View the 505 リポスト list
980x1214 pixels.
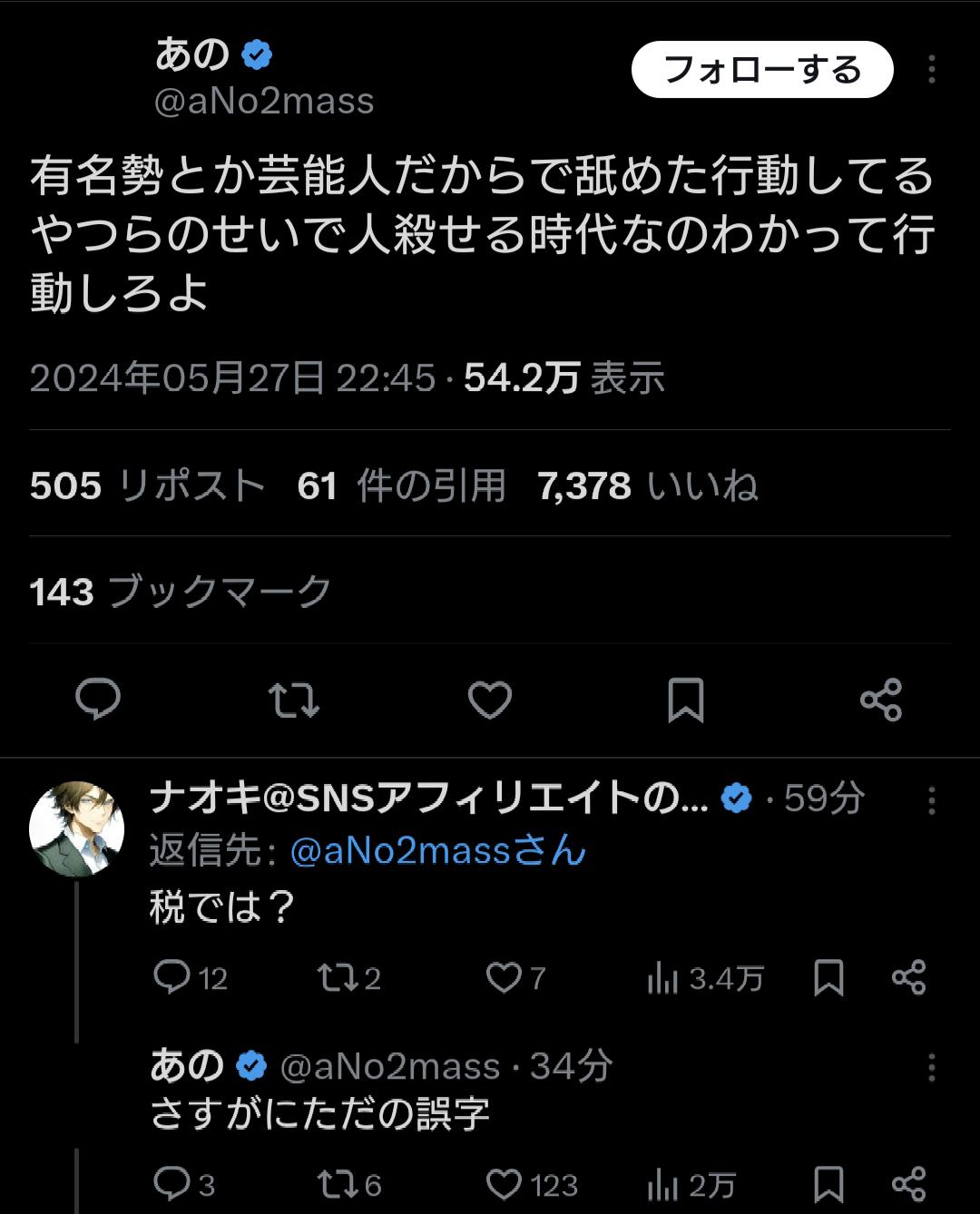(145, 486)
